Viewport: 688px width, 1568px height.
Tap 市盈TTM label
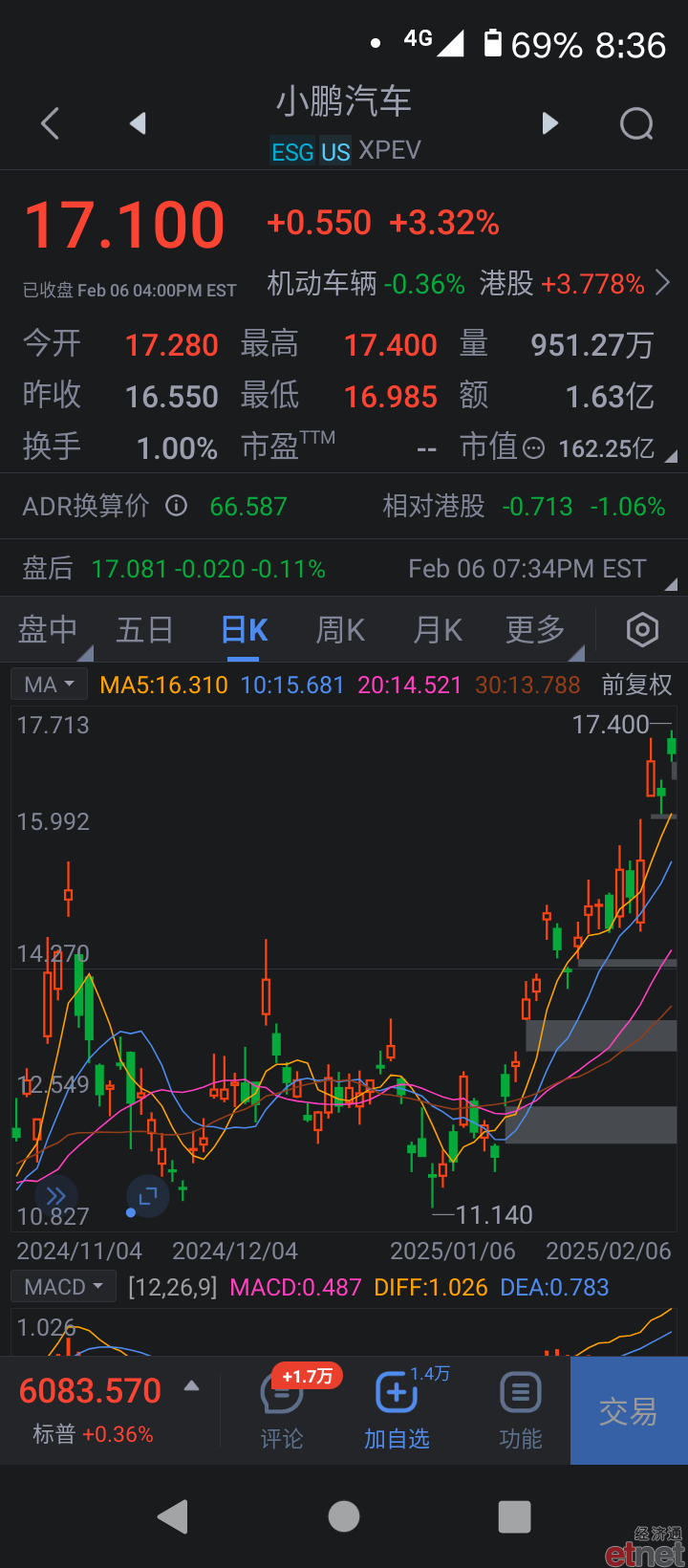(x=288, y=446)
